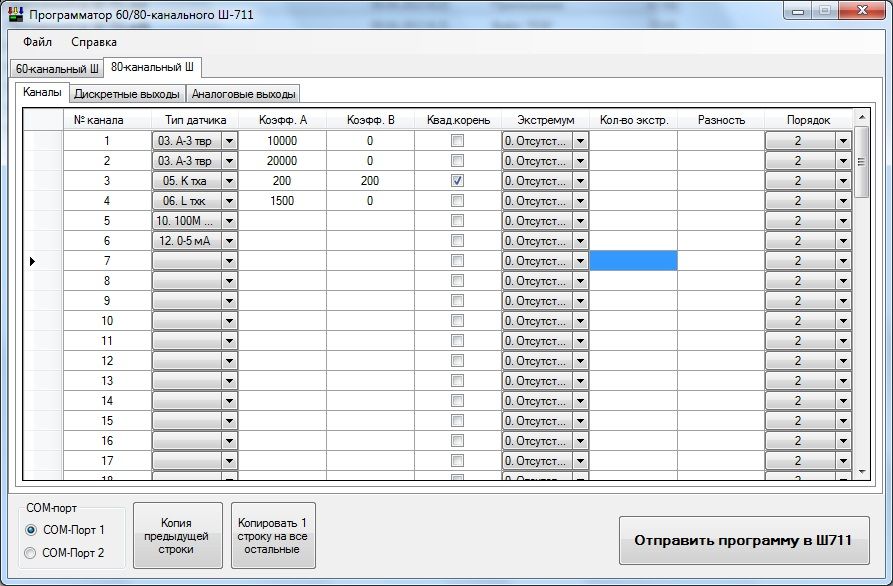Switch to the 60-канальный Ш tab

pyautogui.click(x=57, y=69)
